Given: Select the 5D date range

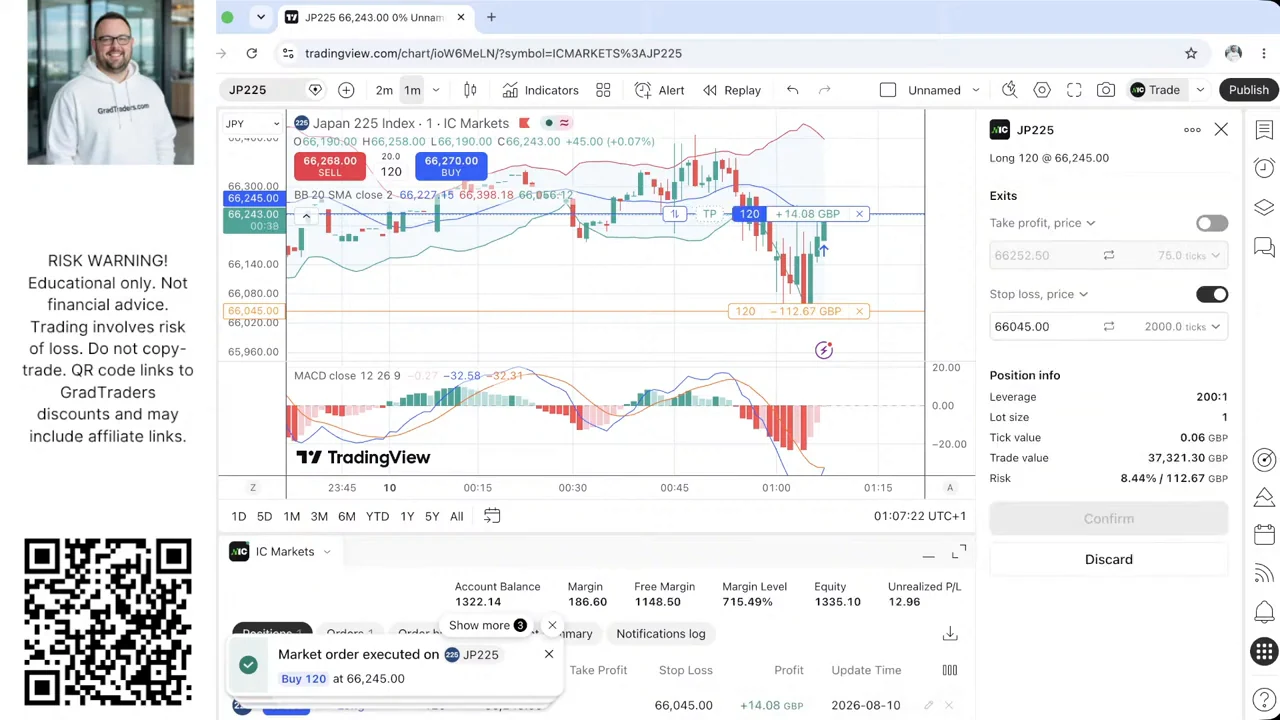Looking at the screenshot, I should tap(264, 516).
